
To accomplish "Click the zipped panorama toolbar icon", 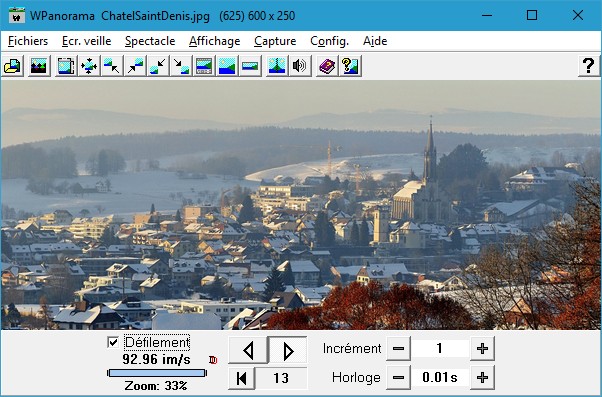I will [277, 66].
